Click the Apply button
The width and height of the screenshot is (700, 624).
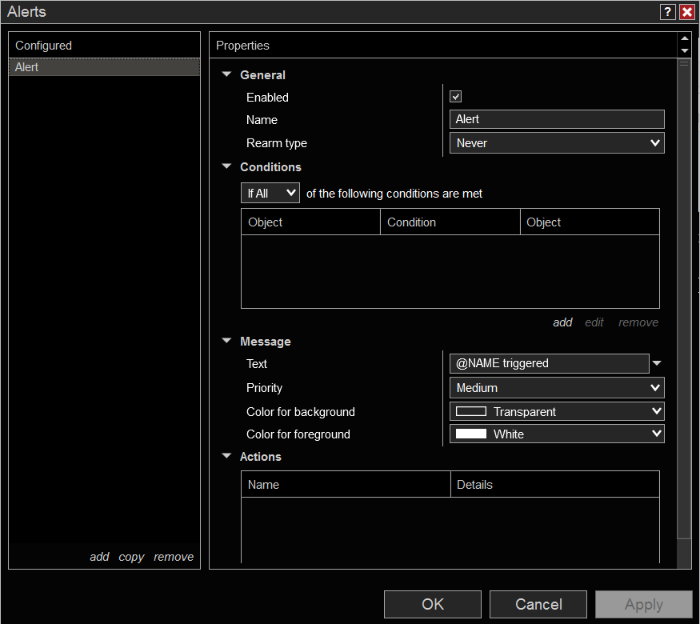(x=644, y=604)
